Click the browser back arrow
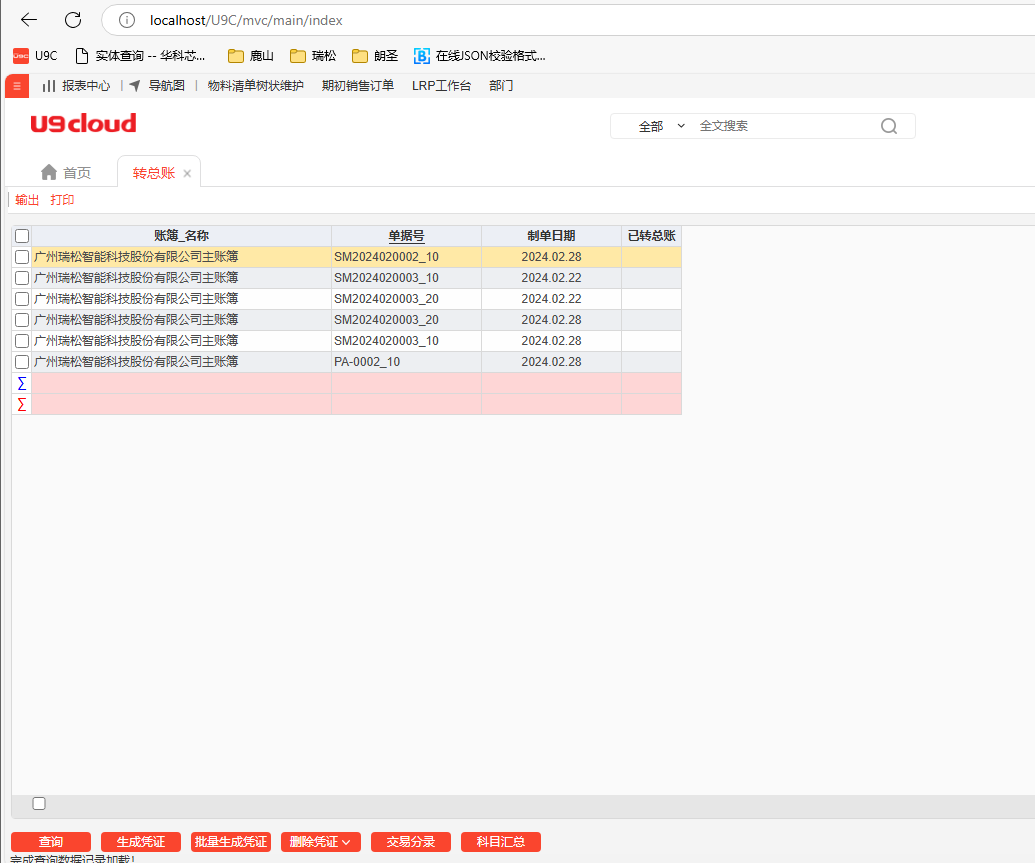The width and height of the screenshot is (1035, 863). point(29,20)
